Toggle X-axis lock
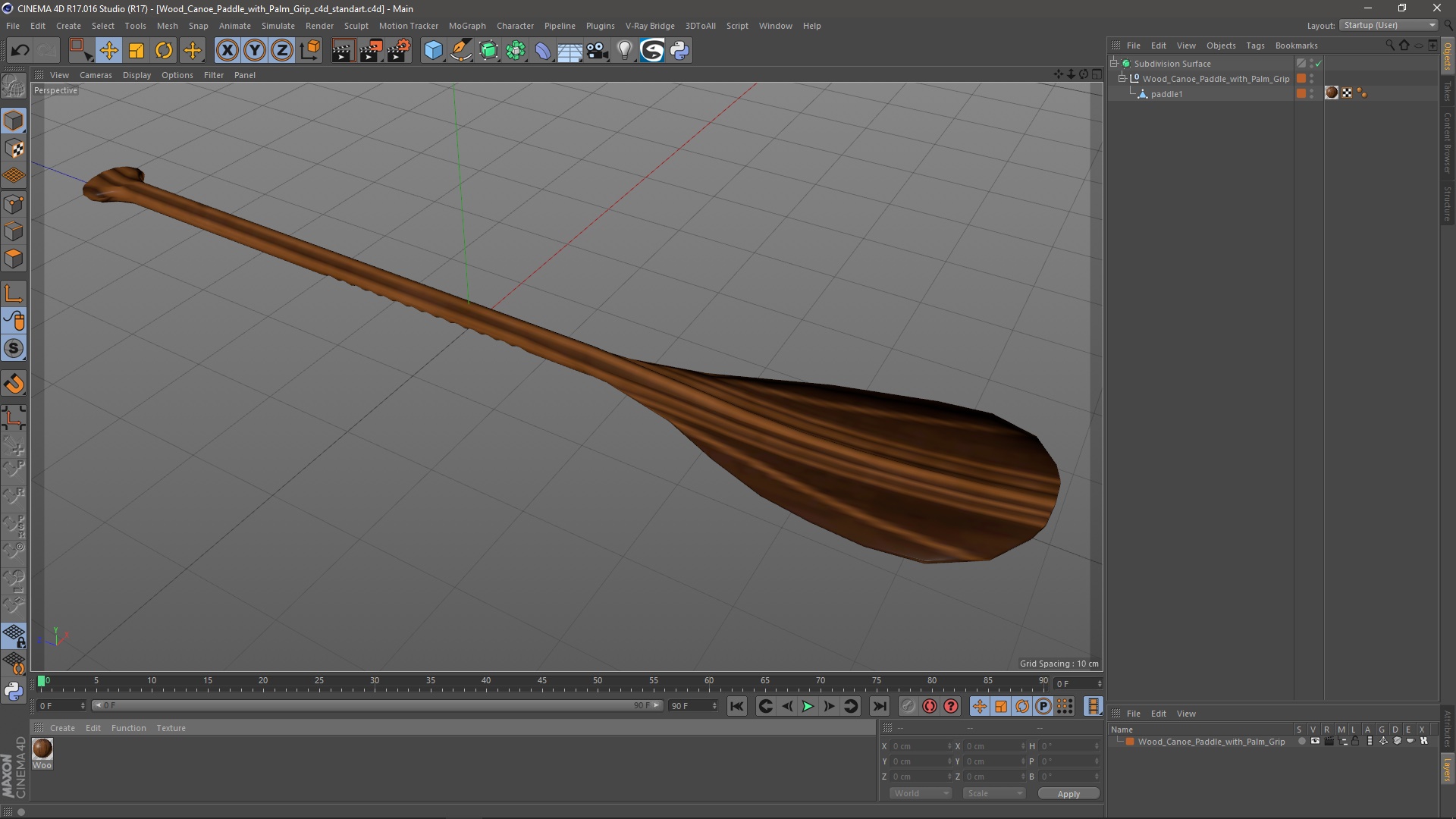The width and height of the screenshot is (1456, 819). pyautogui.click(x=227, y=51)
